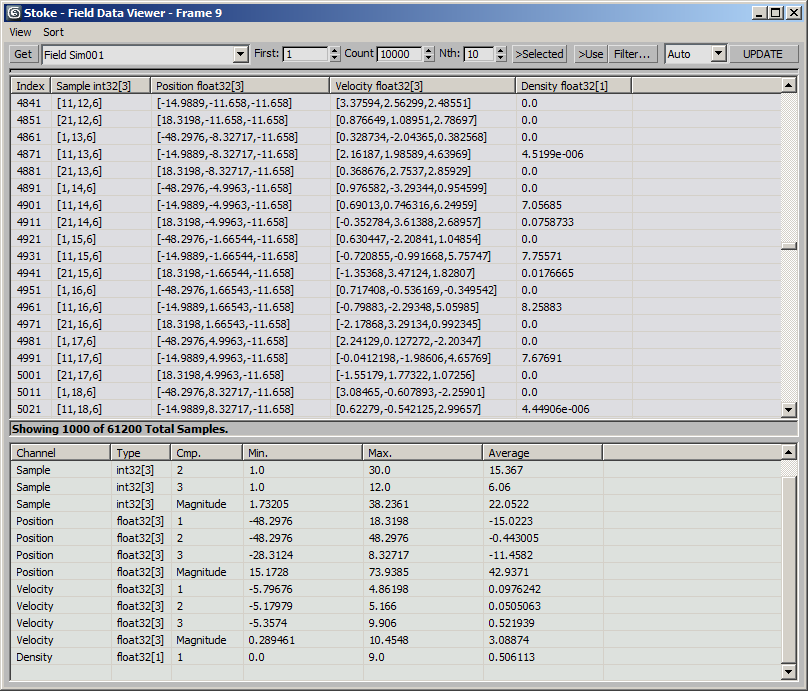808x691 pixels.
Task: Click the Position float32[3] column header
Action: click(240, 86)
